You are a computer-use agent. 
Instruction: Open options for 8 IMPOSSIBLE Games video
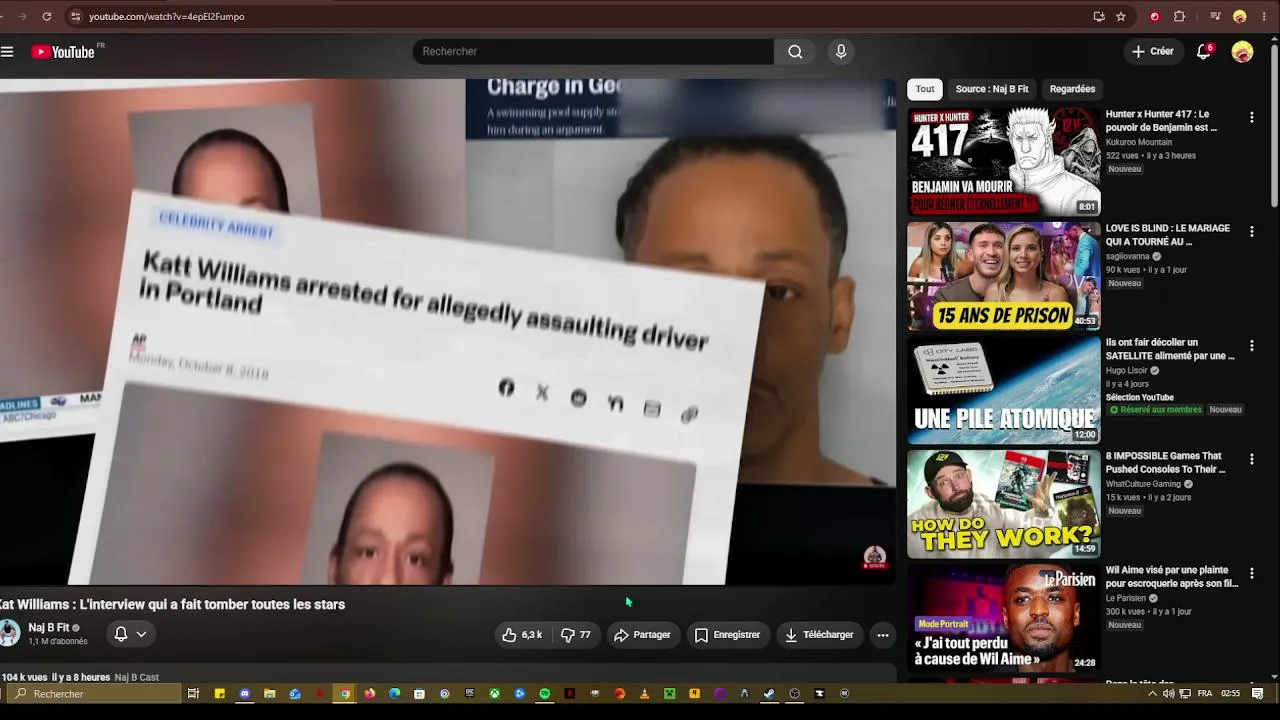(1251, 460)
